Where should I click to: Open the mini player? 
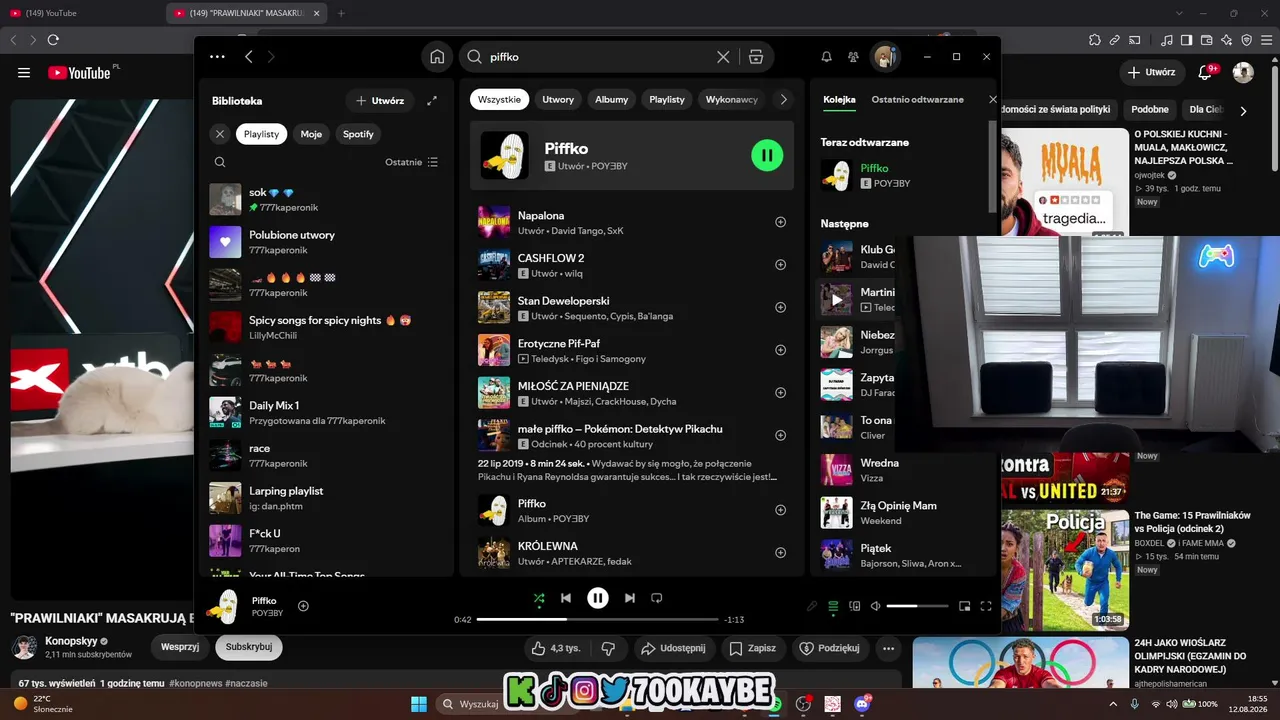point(965,606)
